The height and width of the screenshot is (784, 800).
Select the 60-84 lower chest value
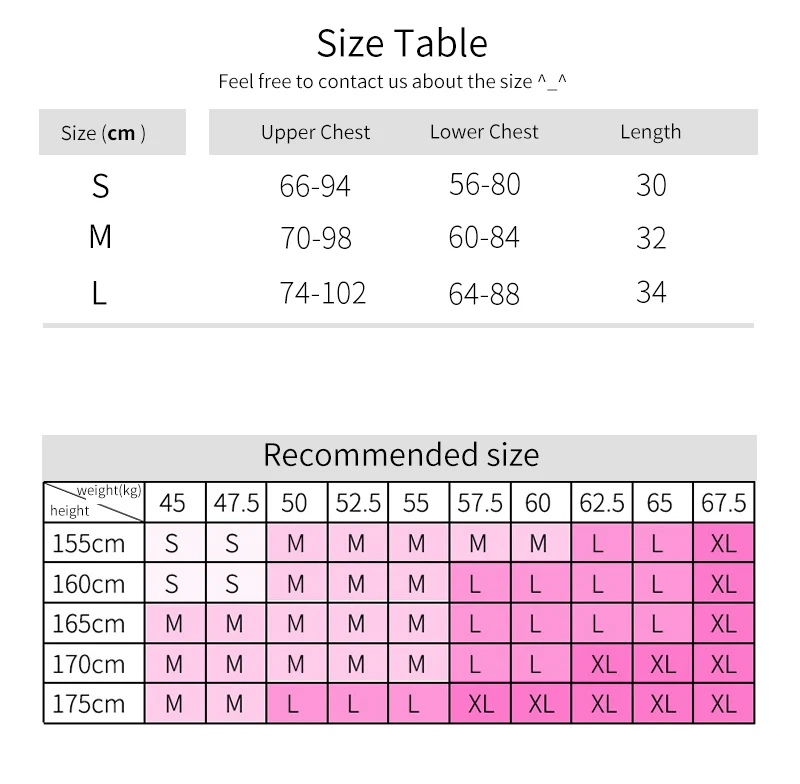(484, 237)
